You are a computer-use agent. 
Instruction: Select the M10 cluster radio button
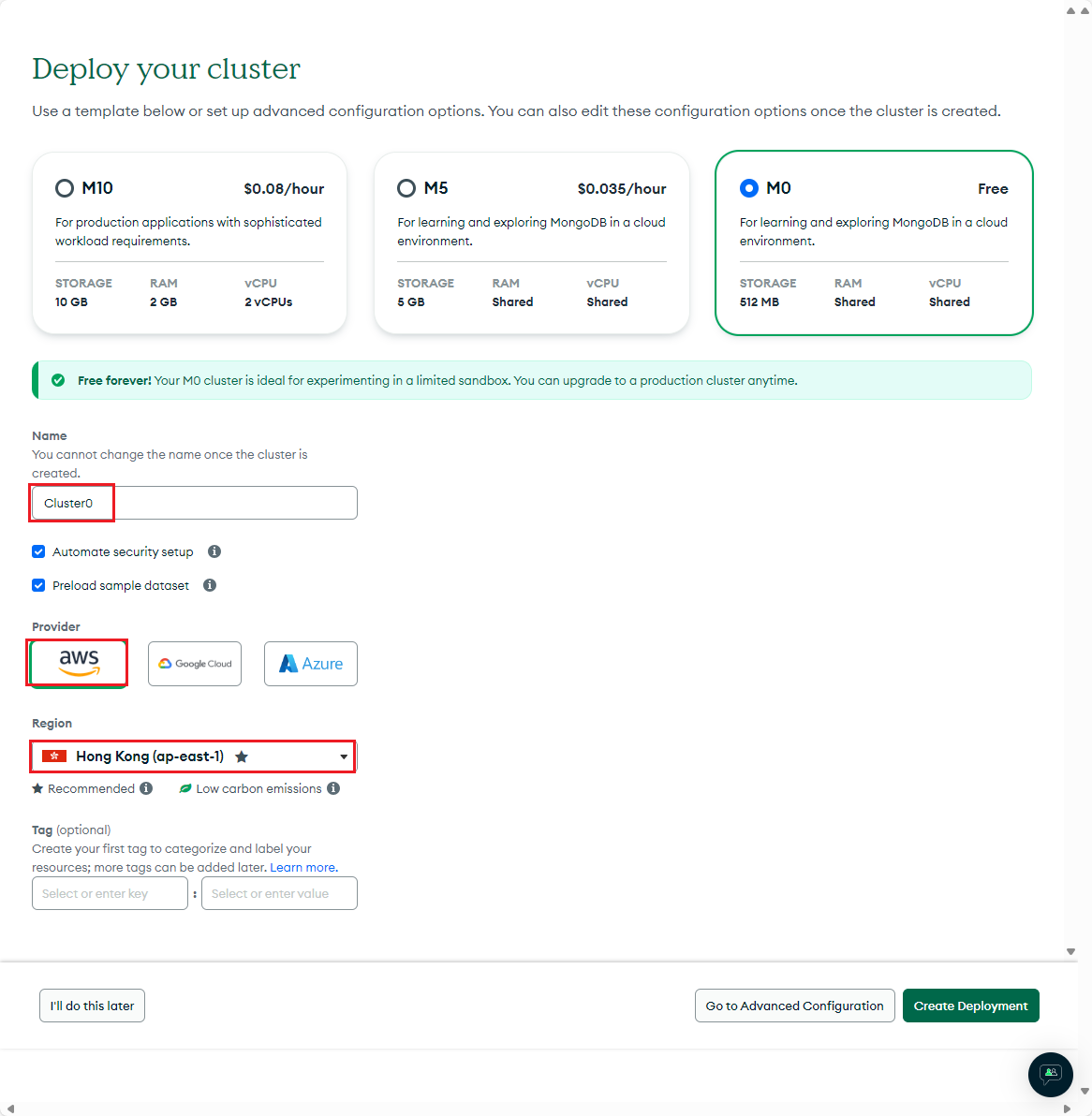pos(65,188)
